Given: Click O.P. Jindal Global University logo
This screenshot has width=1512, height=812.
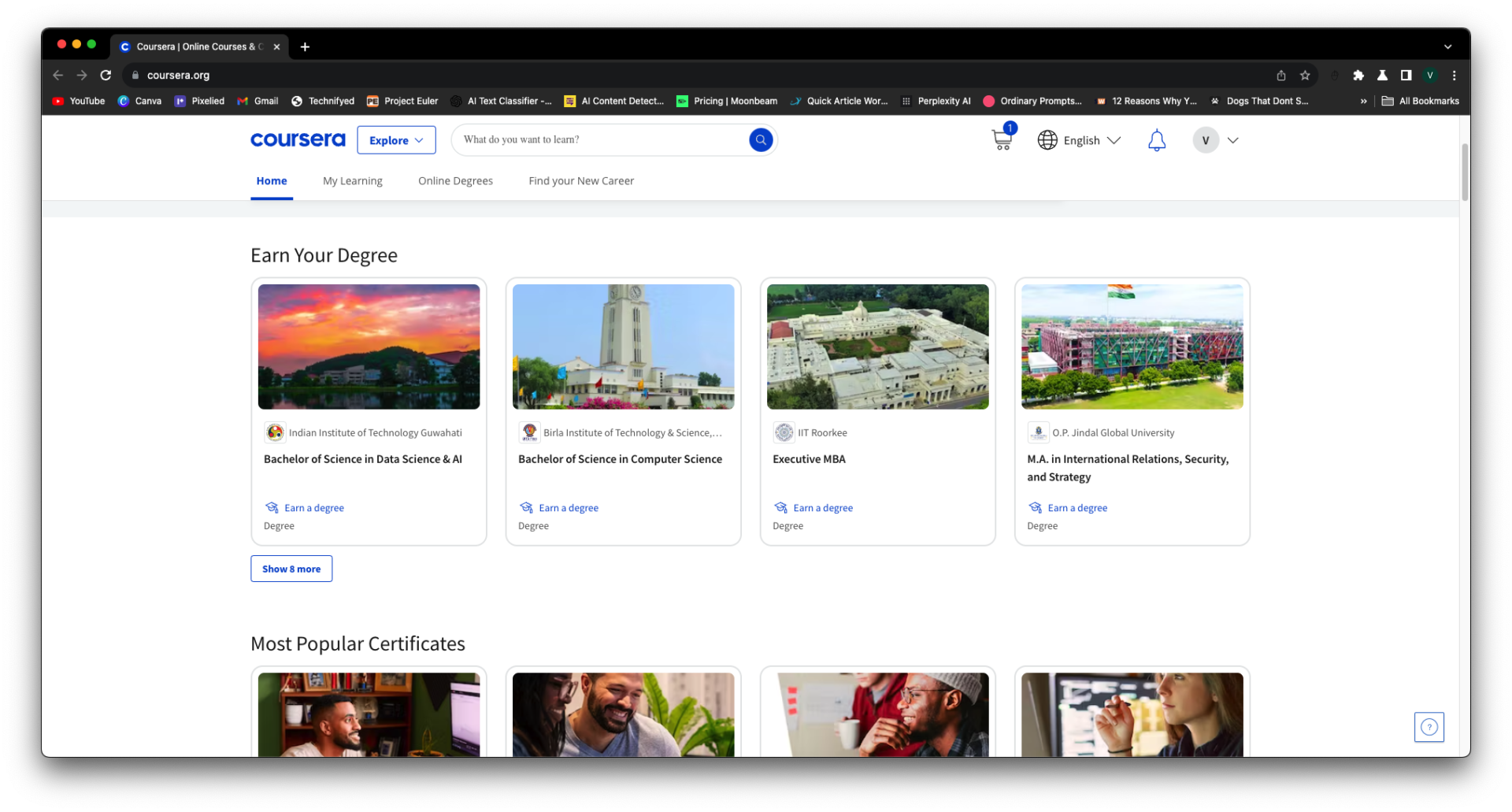Looking at the screenshot, I should [x=1038, y=432].
